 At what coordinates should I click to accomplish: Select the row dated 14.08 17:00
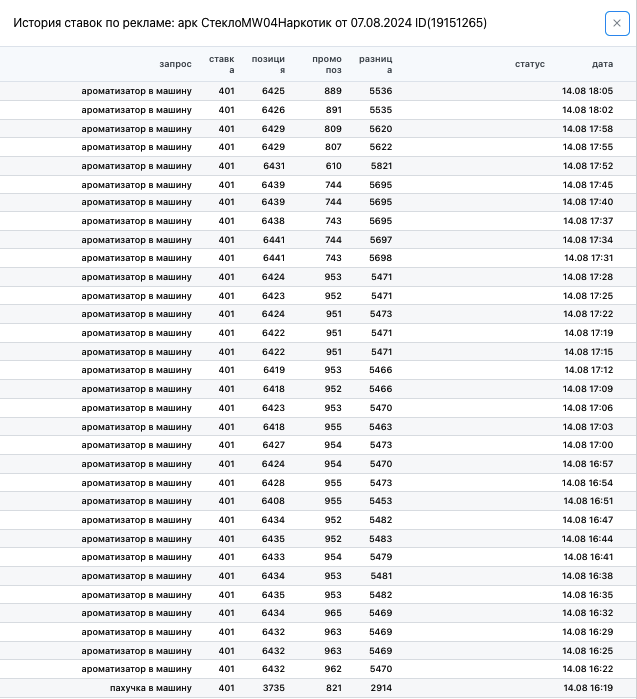(x=318, y=445)
